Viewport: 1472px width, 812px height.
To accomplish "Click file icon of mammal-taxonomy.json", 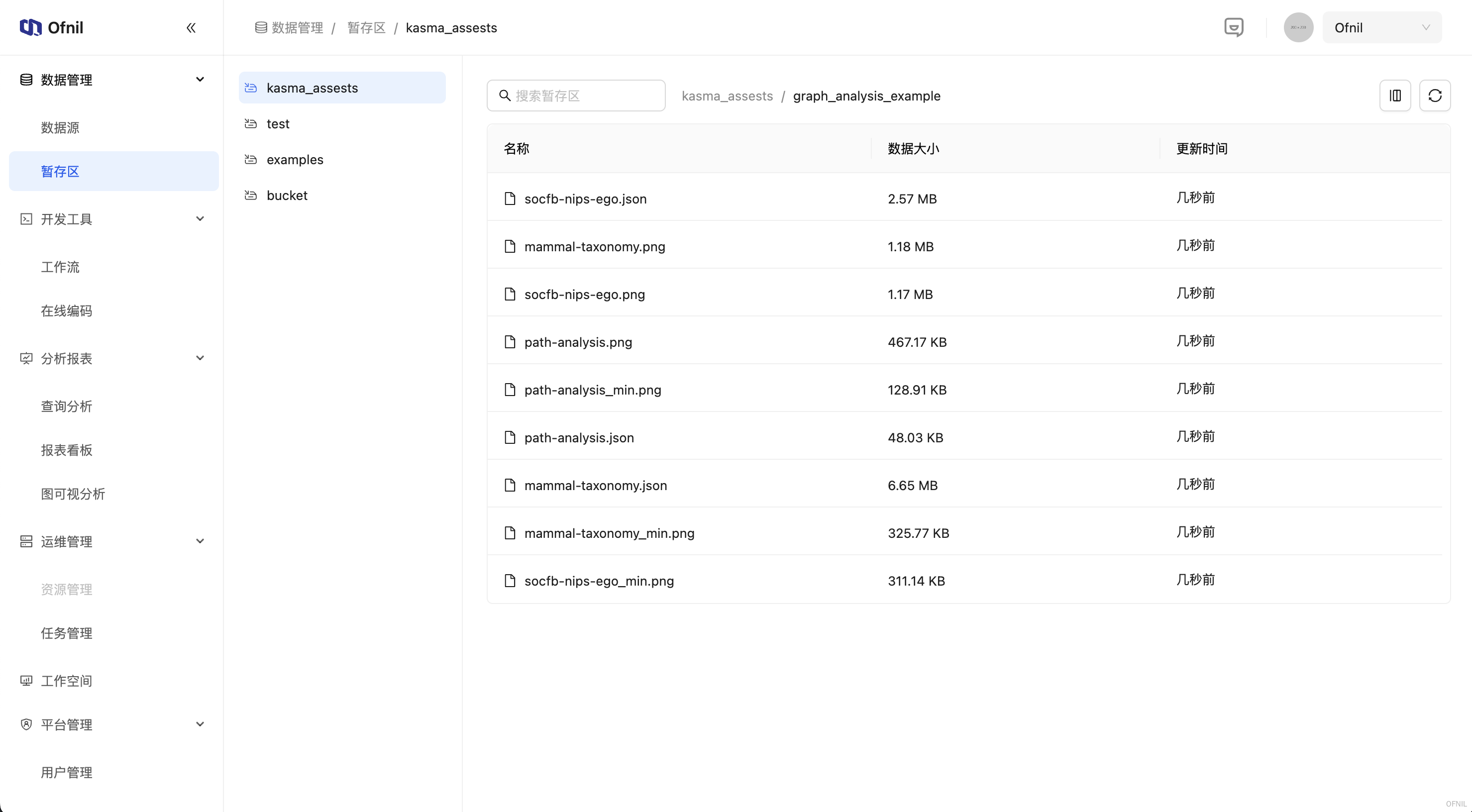I will (510, 485).
